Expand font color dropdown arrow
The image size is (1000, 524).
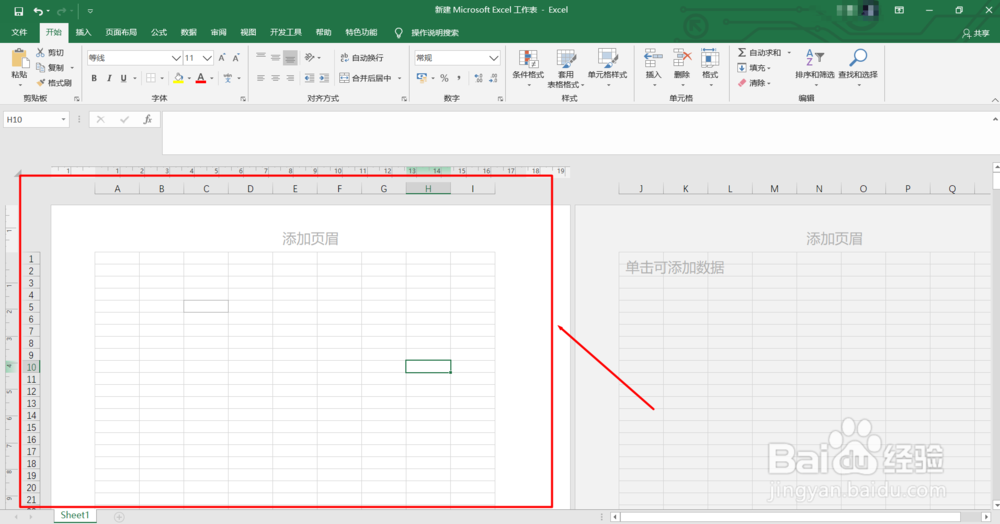[x=212, y=78]
